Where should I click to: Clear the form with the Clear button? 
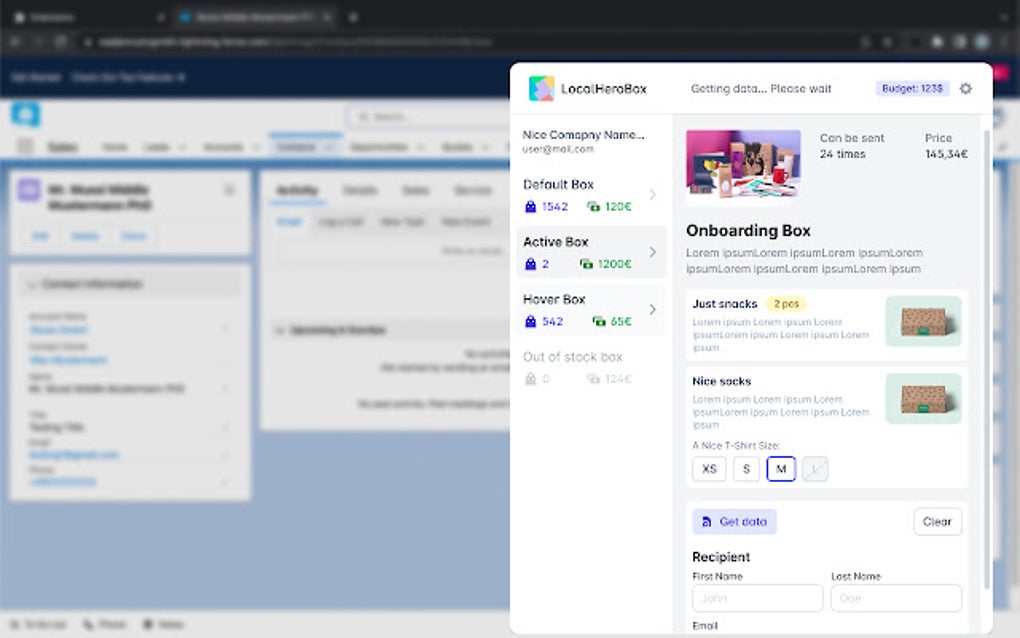pyautogui.click(x=937, y=521)
